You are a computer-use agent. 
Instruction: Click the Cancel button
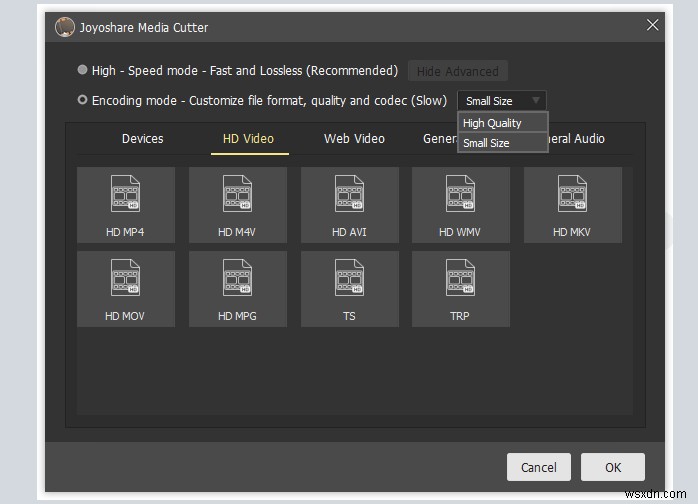pos(539,467)
